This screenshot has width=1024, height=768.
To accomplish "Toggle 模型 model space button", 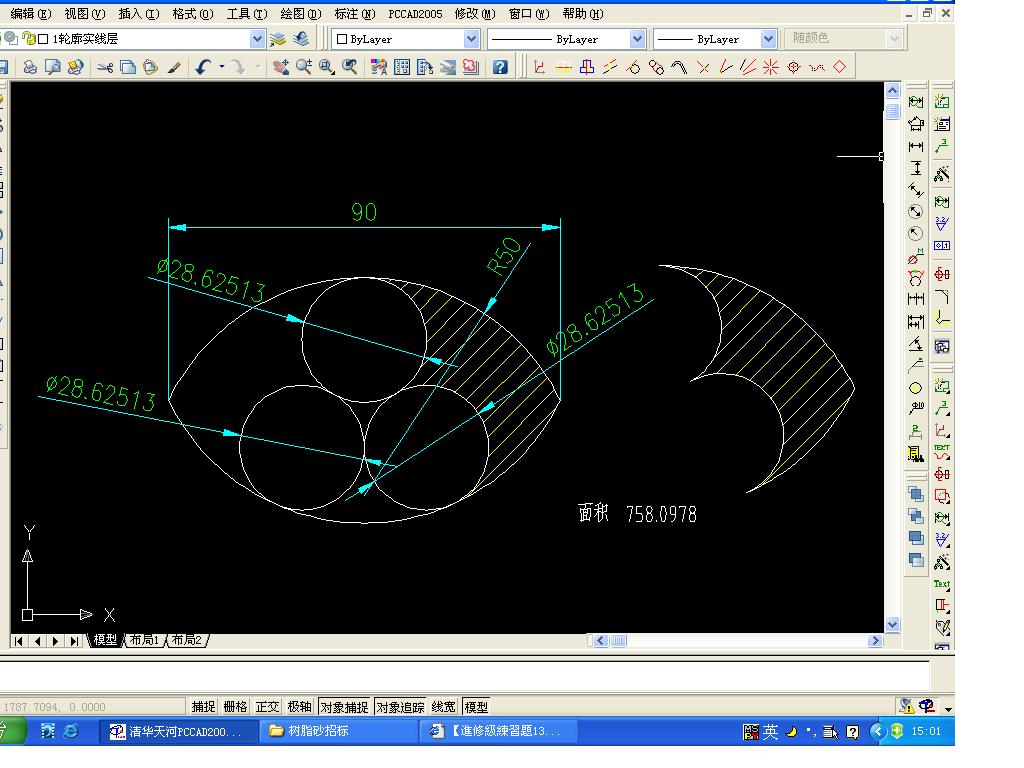I will click(476, 707).
